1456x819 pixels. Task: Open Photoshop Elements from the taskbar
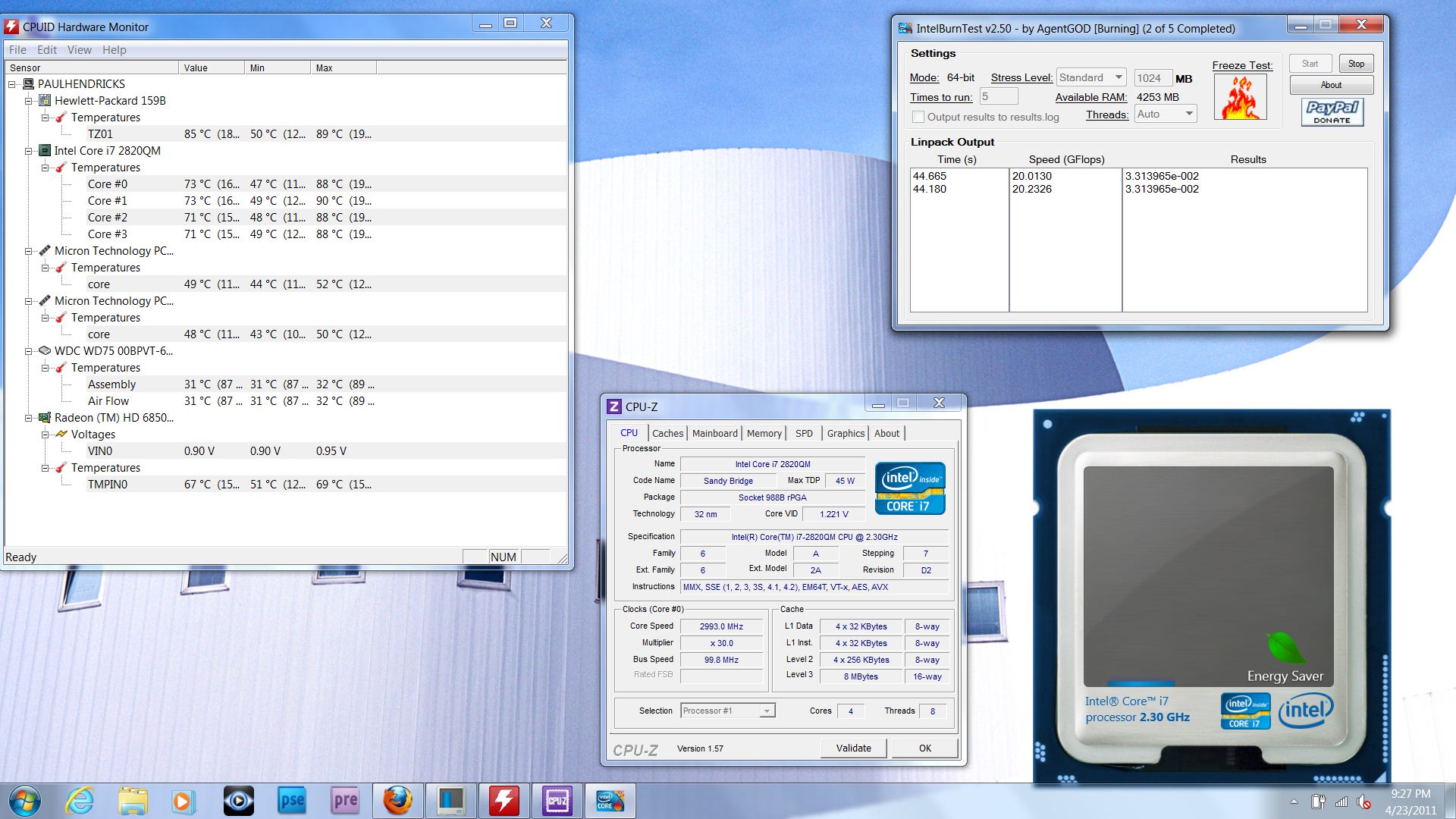click(292, 801)
